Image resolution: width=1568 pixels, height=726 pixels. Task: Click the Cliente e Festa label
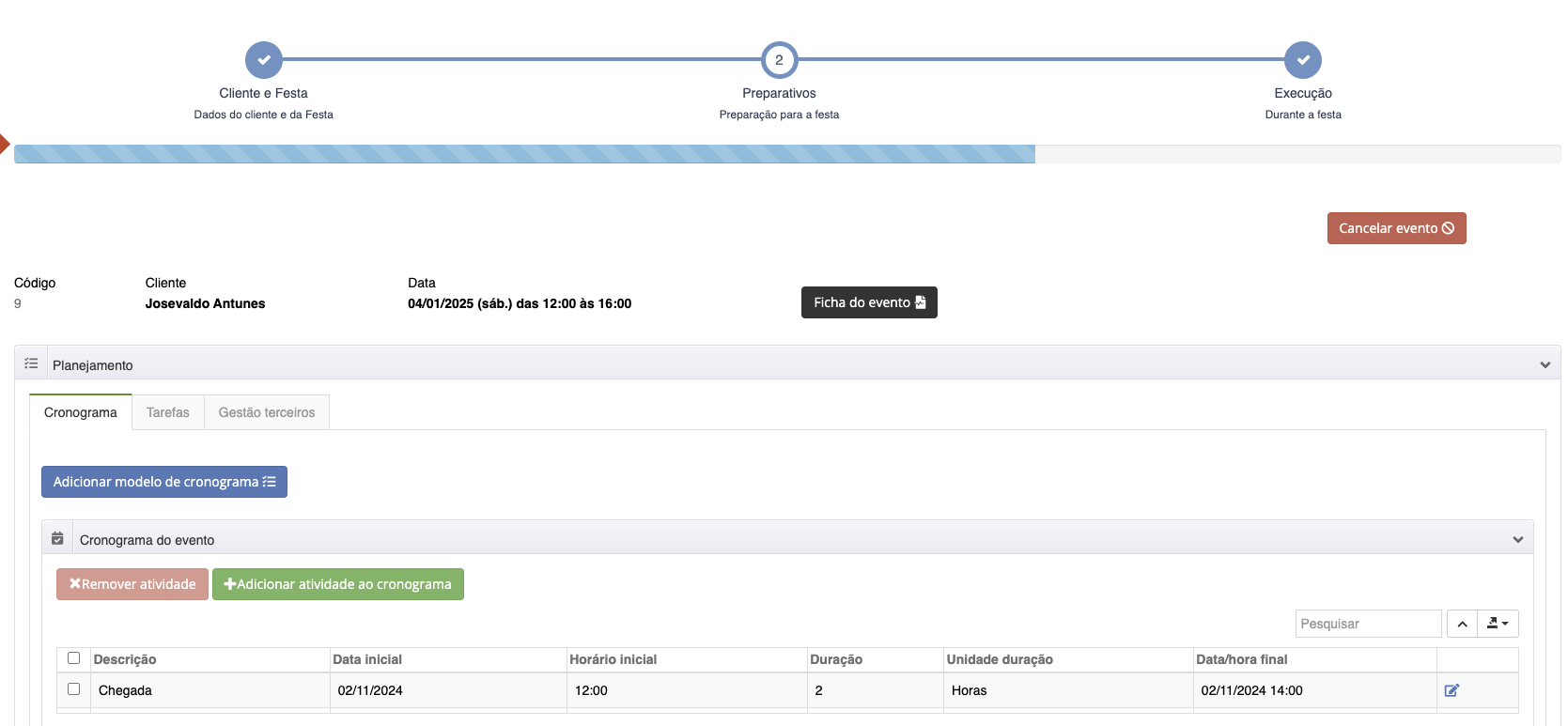[x=263, y=93]
